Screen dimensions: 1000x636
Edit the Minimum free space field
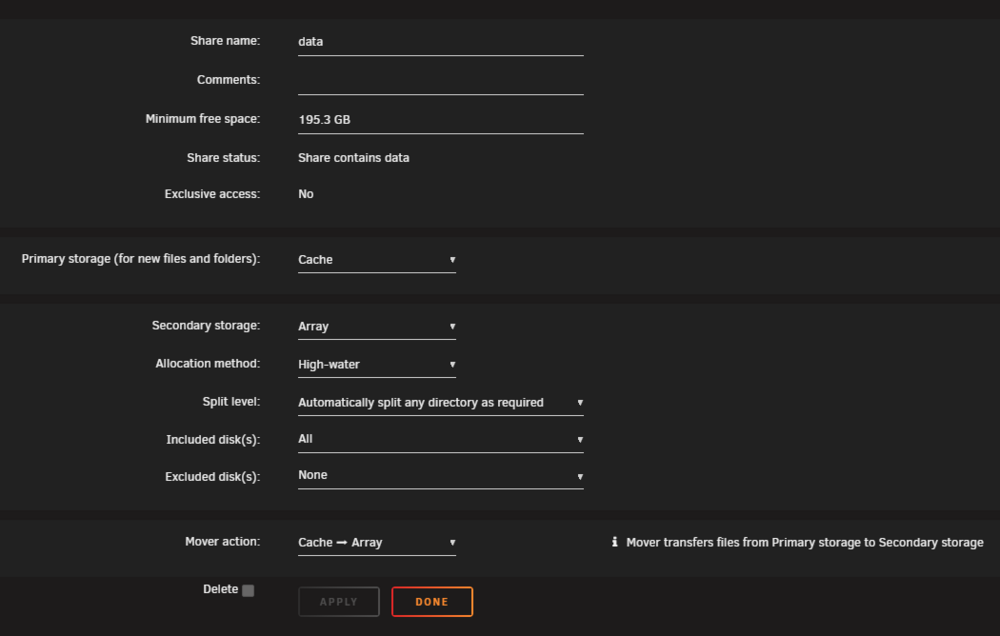pyautogui.click(x=440, y=119)
